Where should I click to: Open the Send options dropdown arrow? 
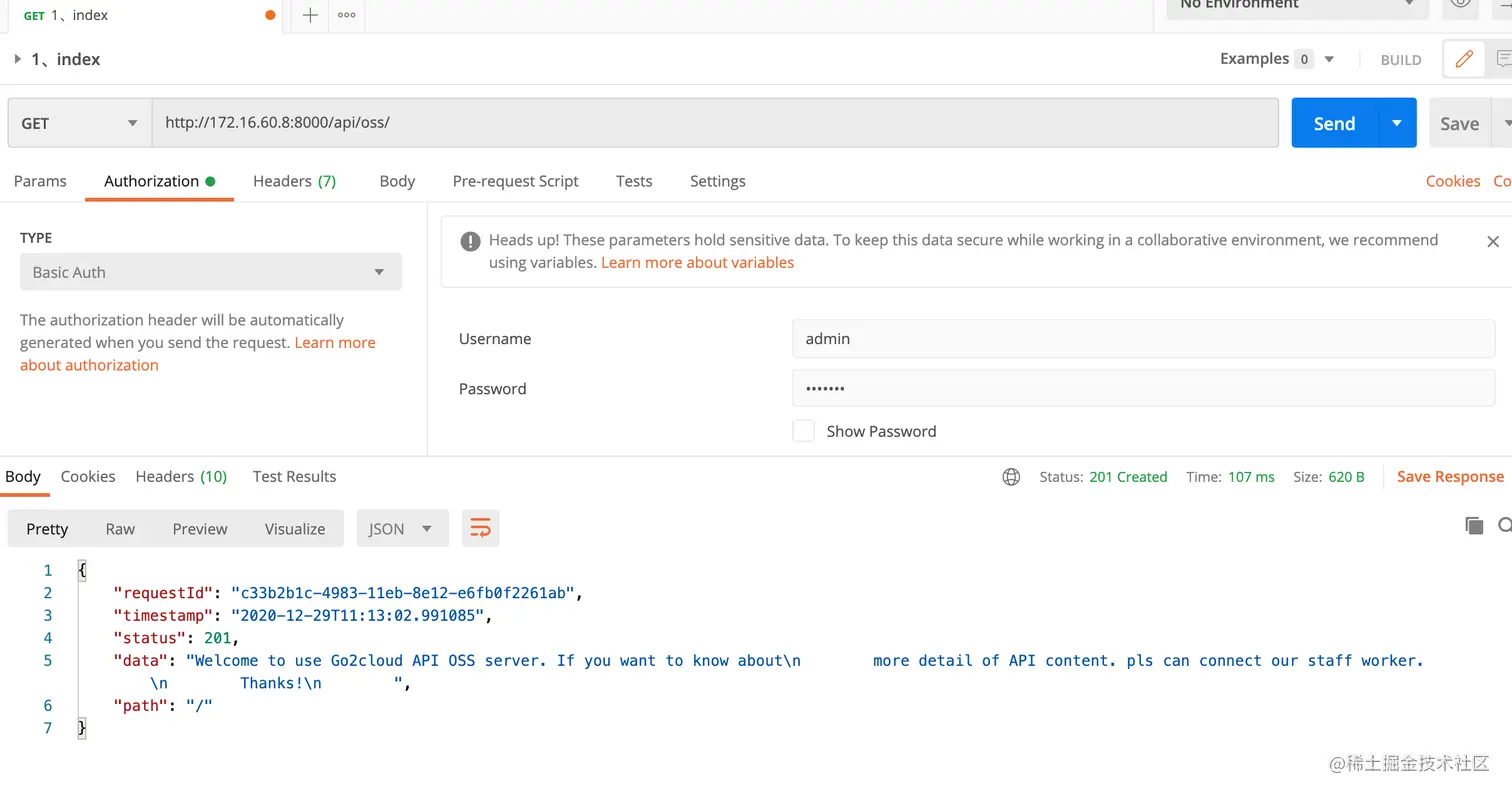point(1397,124)
